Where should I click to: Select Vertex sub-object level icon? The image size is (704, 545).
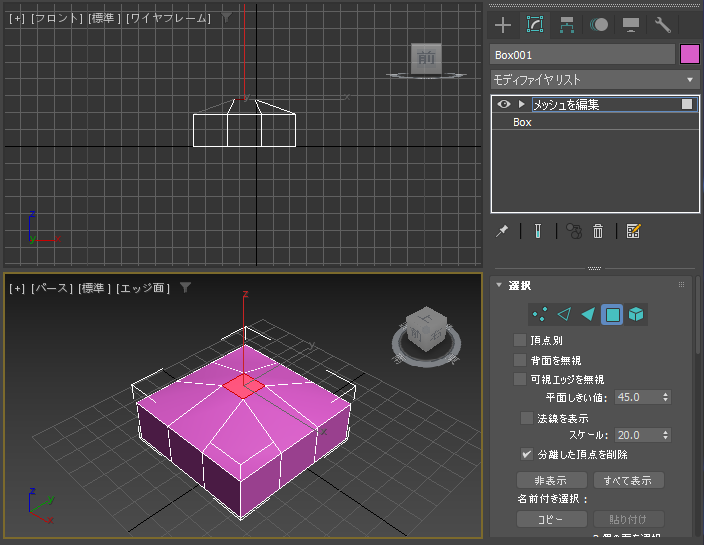(540, 314)
